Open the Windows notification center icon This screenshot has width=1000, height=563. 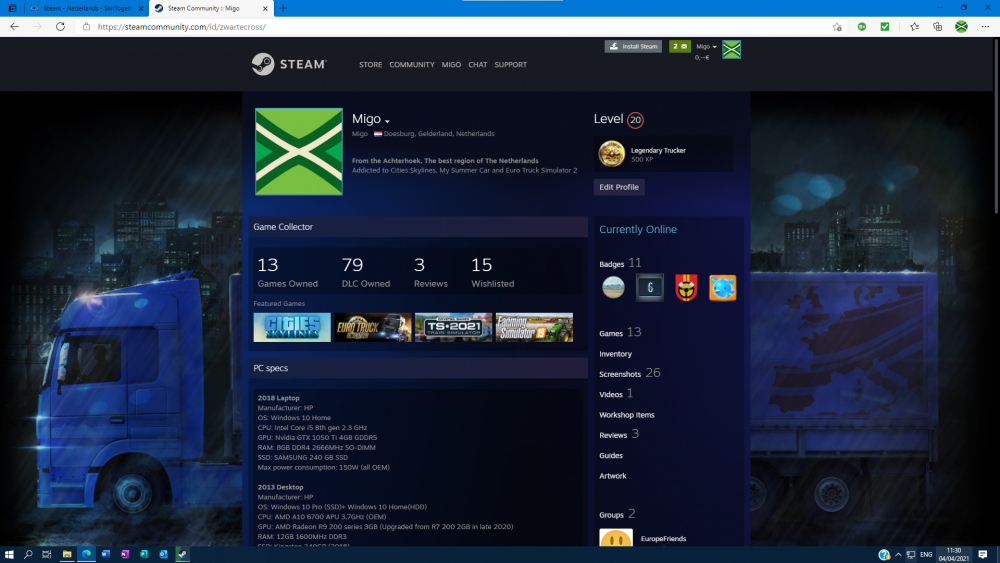tap(983, 554)
